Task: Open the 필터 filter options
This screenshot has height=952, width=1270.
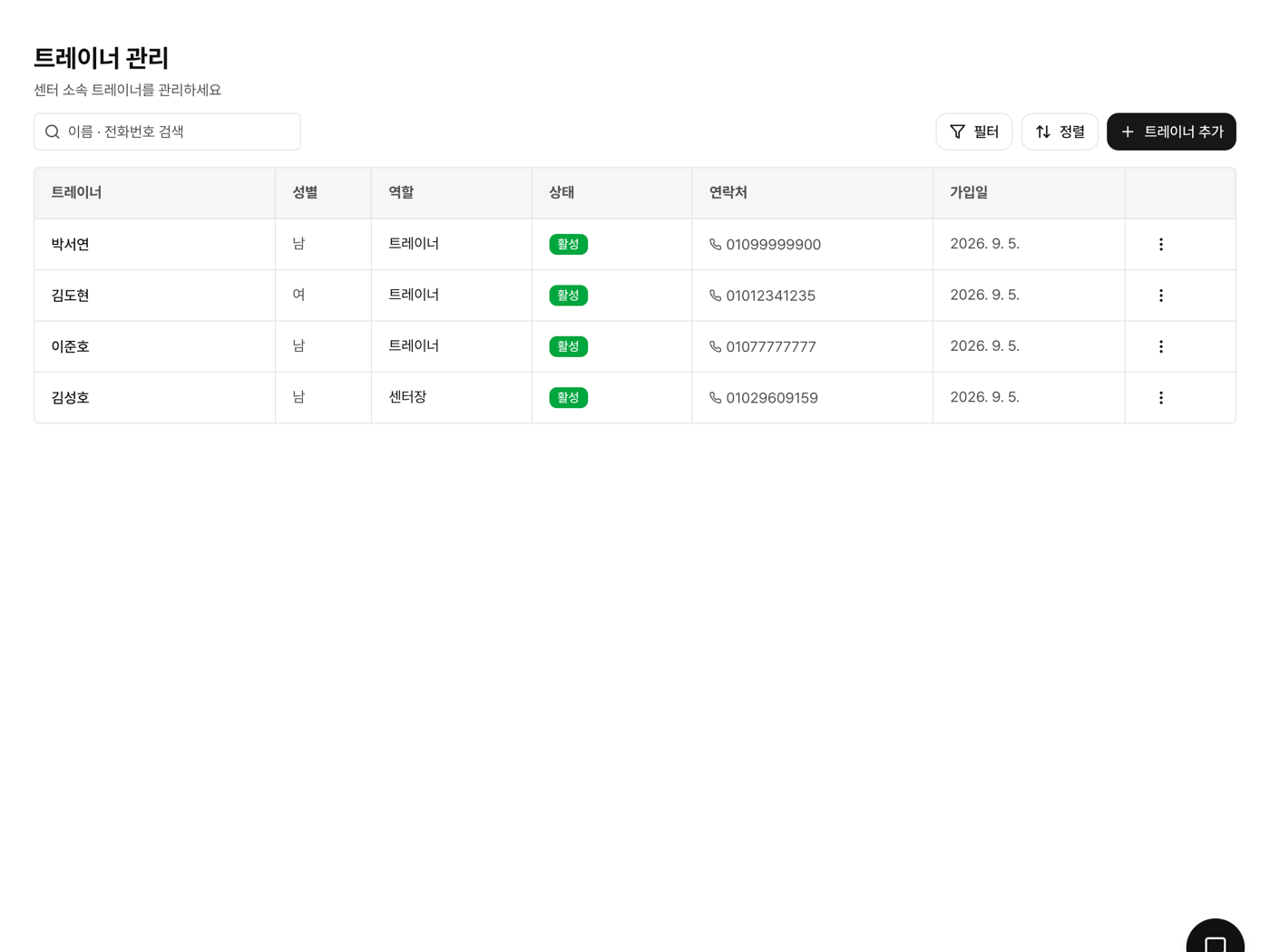Action: 973,131
